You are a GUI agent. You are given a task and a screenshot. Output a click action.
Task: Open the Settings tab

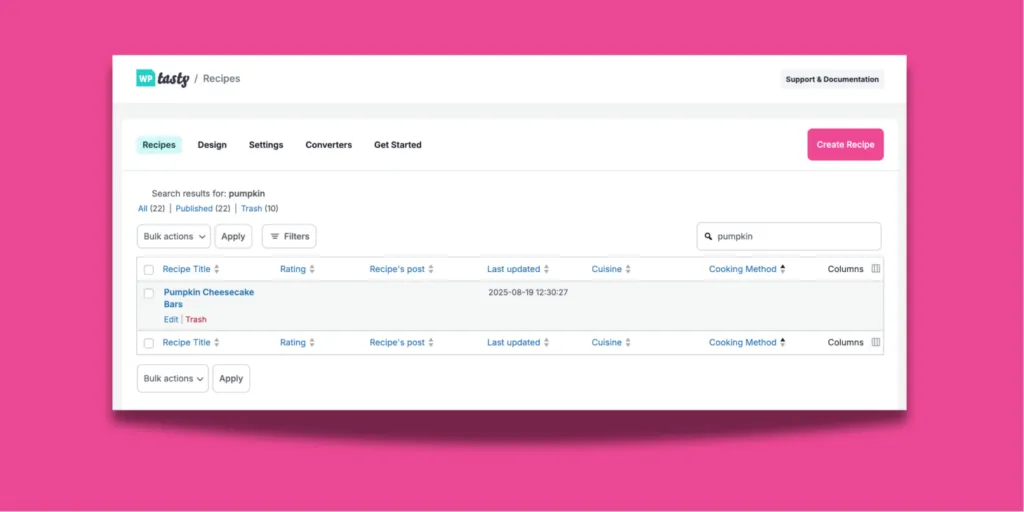tap(266, 145)
